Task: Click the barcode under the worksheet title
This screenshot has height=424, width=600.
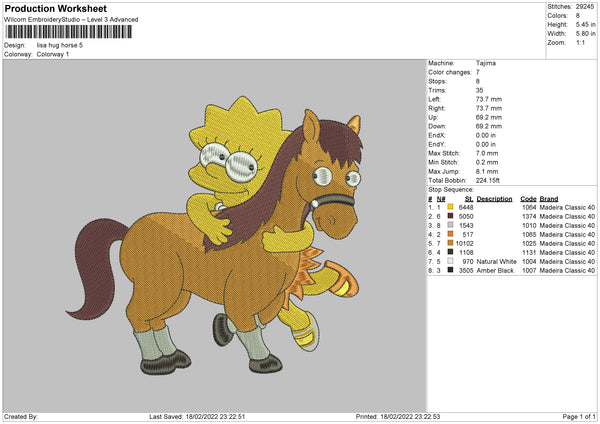Action: [69, 32]
